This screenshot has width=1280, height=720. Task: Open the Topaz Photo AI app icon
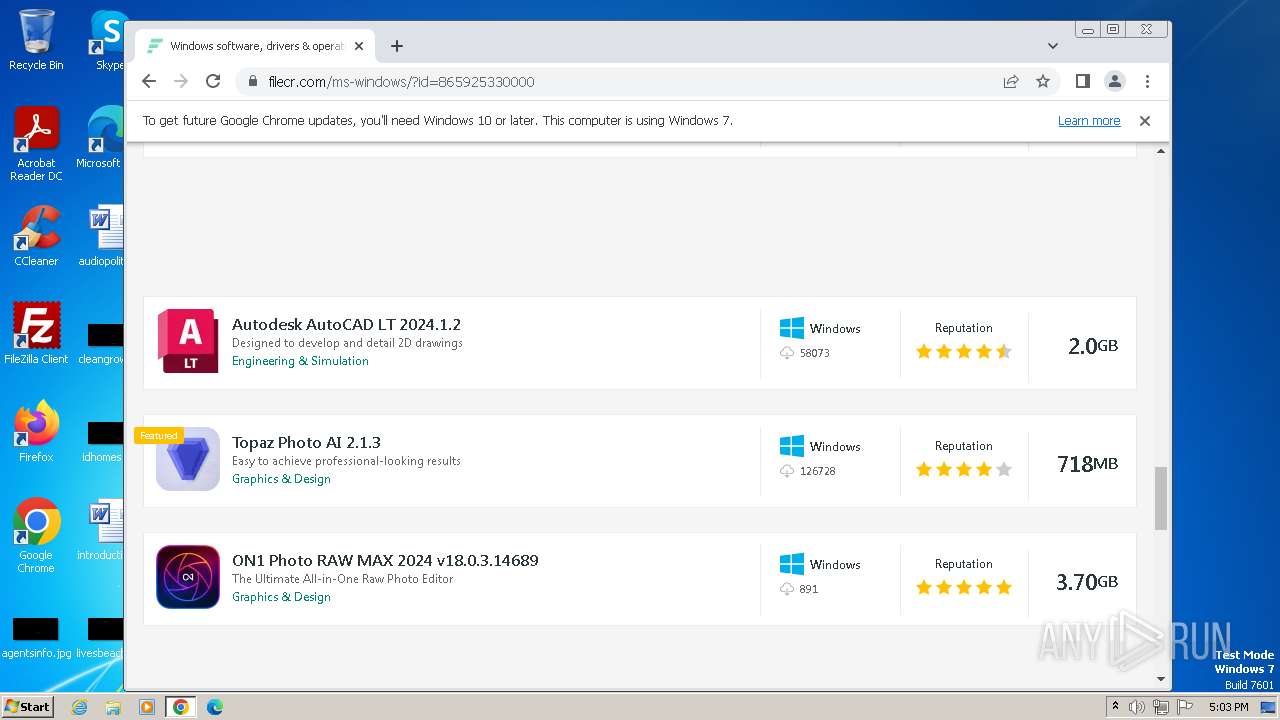pyautogui.click(x=188, y=459)
